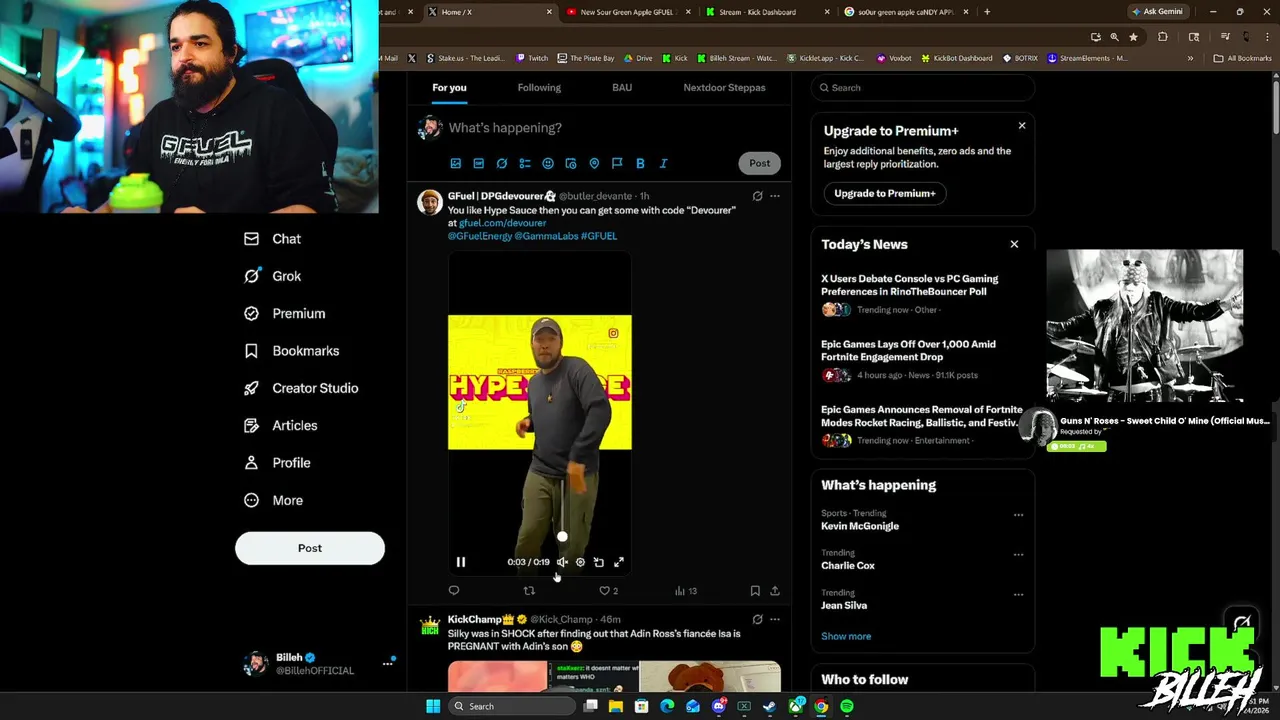1280x720 pixels.
Task: Apply italic formatting in composer
Action: (x=663, y=163)
